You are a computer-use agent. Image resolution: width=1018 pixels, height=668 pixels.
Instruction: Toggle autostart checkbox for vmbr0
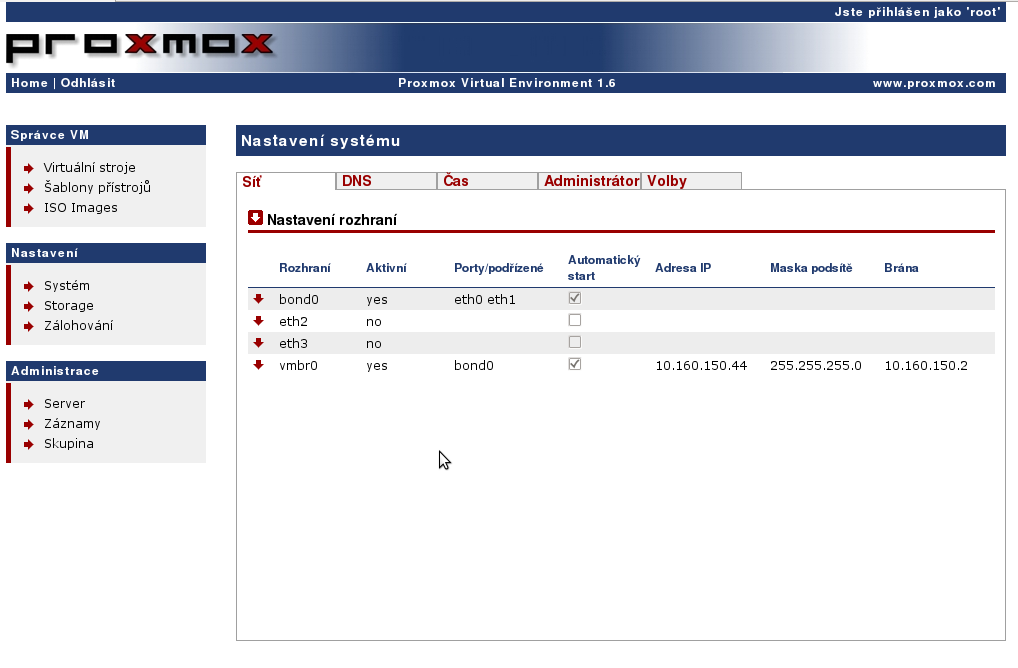click(575, 364)
